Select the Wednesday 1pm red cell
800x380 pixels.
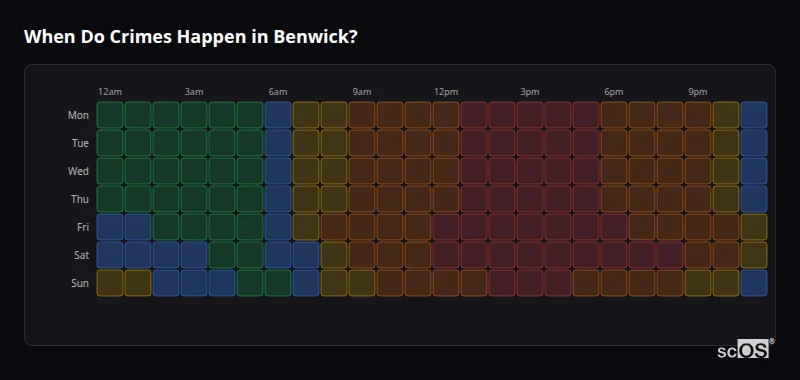[x=474, y=171]
